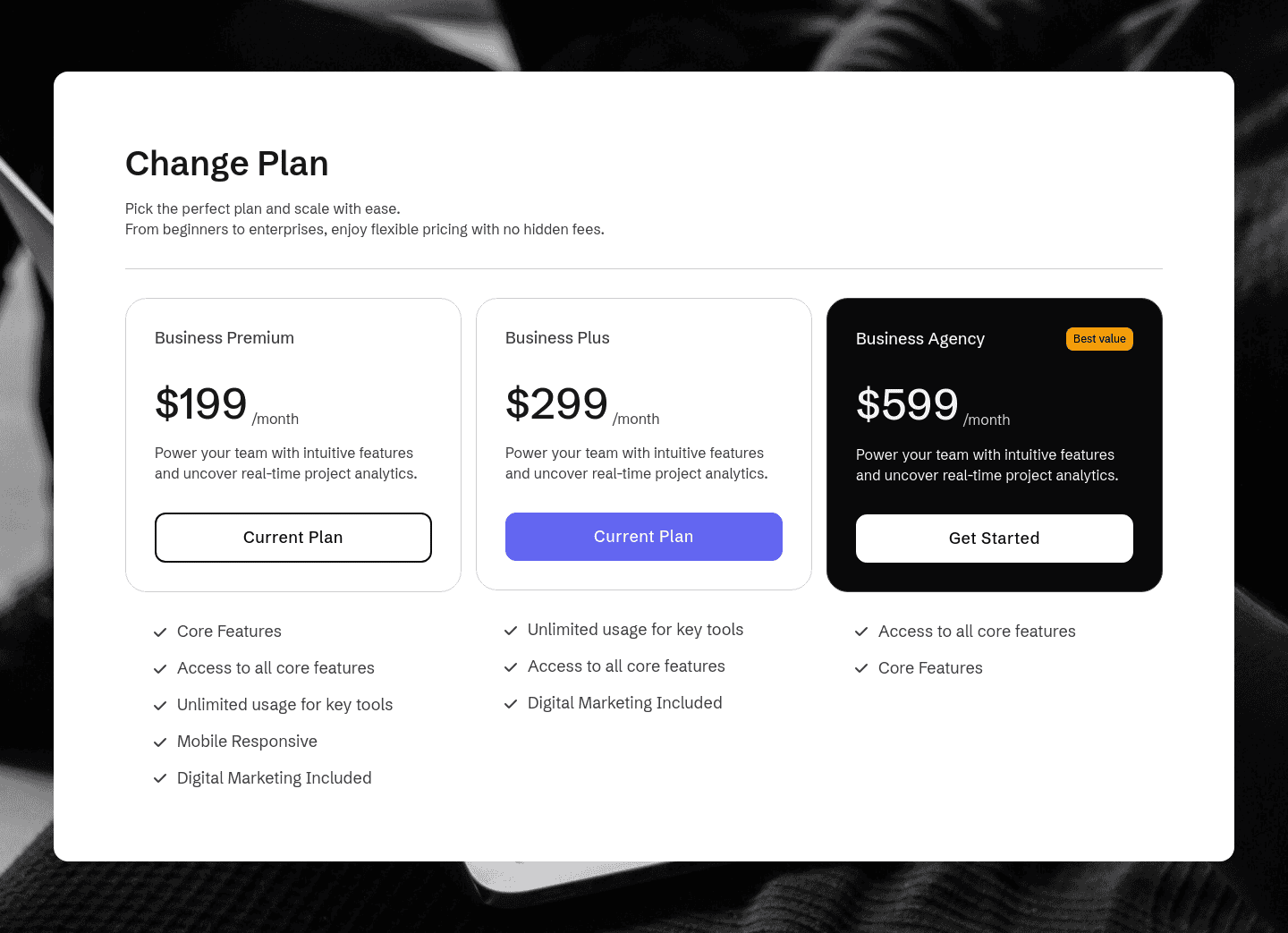Click the checkmark beside Access to all core features under Business Premium
Screen dimensions: 1288x933
pos(161,668)
